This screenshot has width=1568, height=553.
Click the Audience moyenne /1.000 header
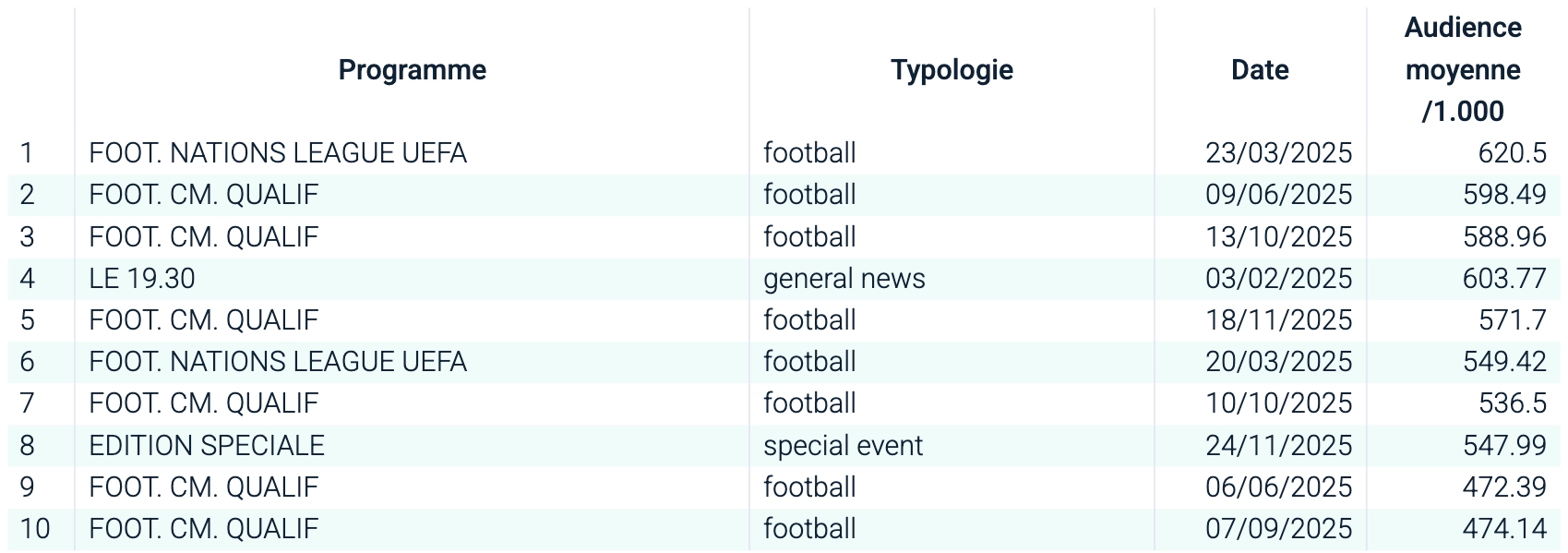pos(1463,70)
